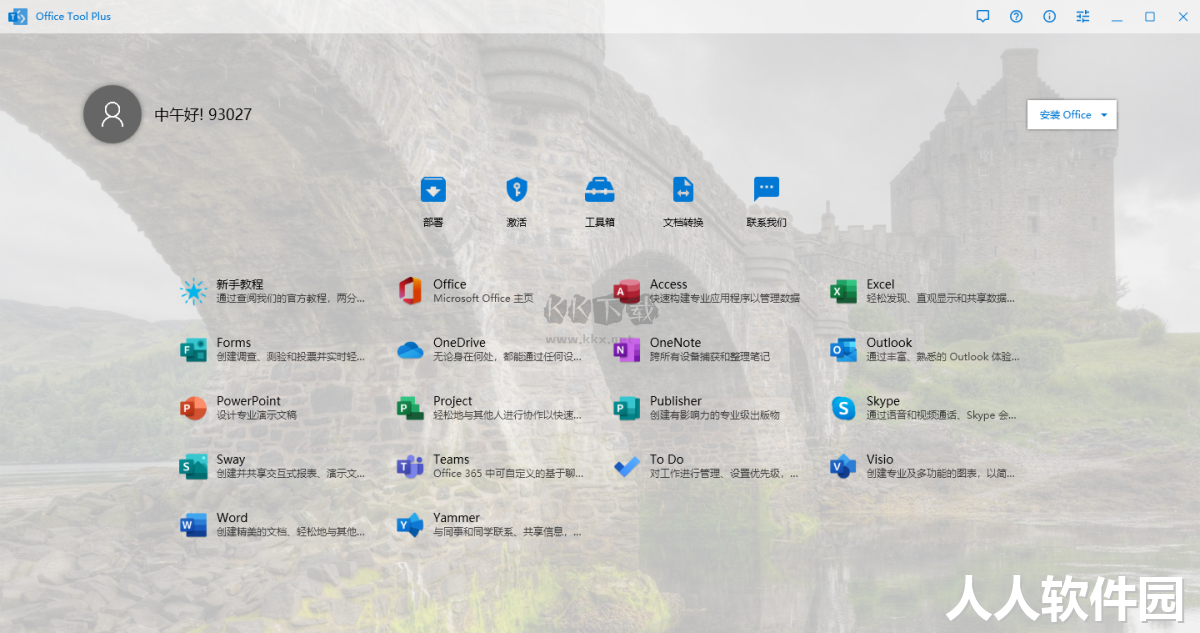Click the OneNote app icon

[627, 350]
